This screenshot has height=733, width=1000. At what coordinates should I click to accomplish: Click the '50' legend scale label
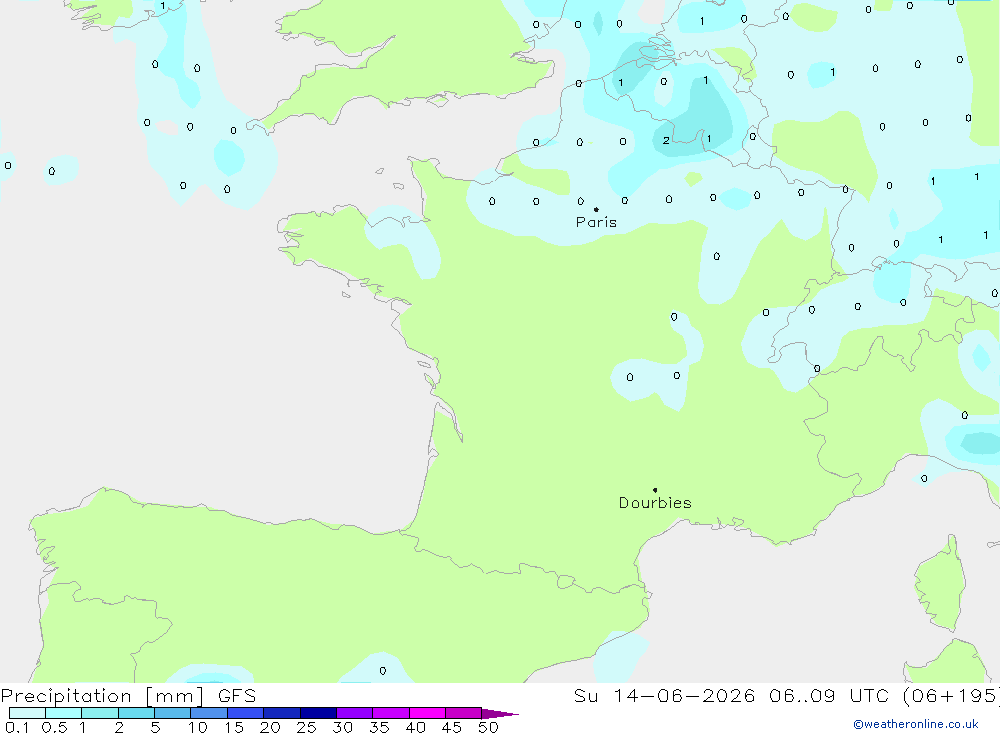coord(489,727)
